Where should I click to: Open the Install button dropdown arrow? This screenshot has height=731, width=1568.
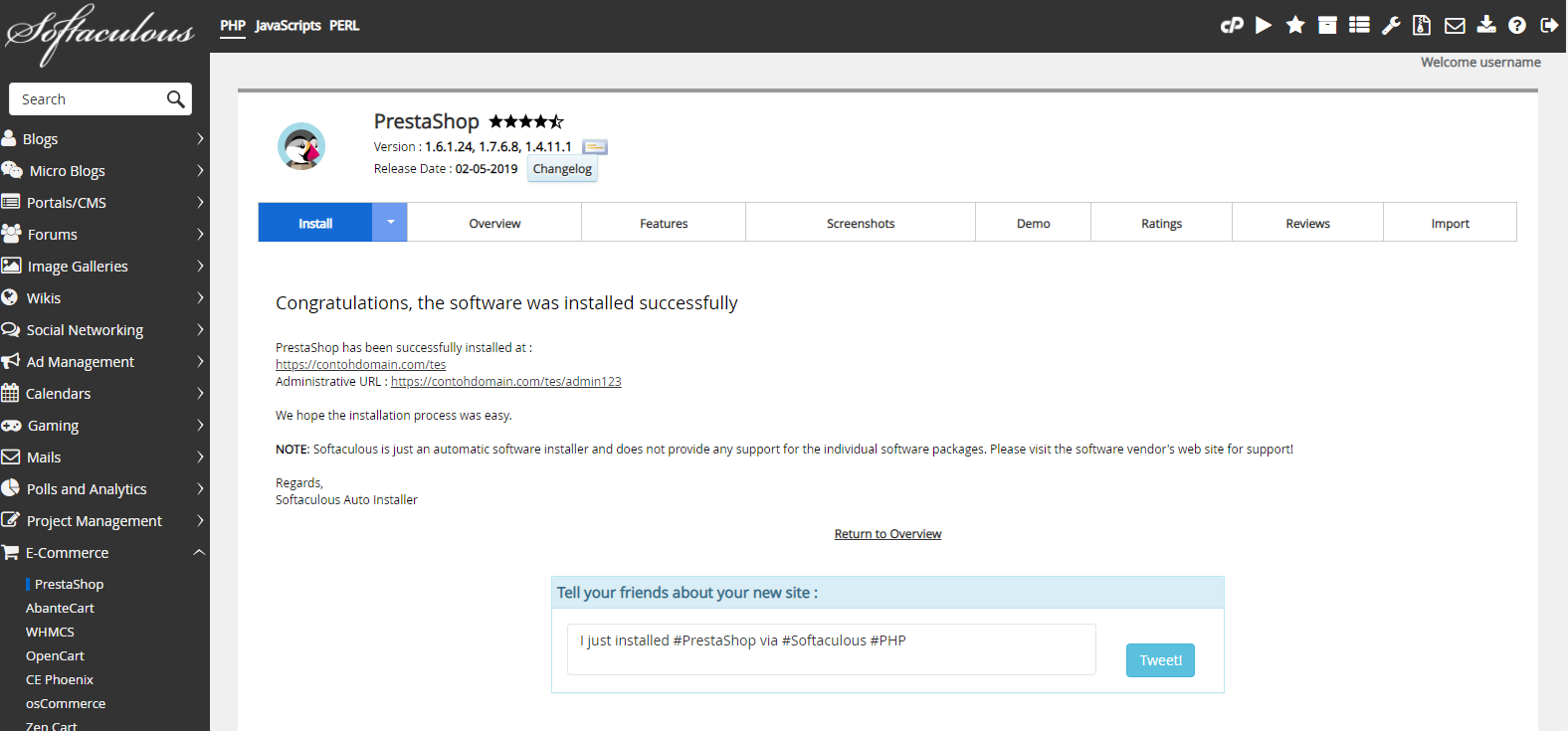(390, 223)
